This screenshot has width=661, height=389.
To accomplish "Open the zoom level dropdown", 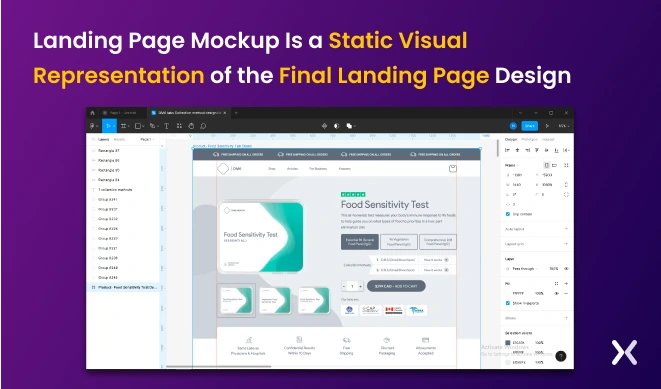I will (564, 126).
